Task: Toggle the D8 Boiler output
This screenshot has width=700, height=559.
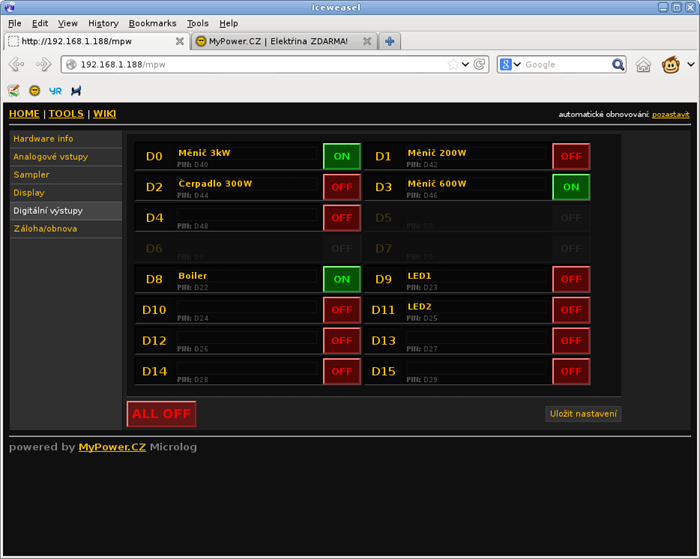Action: tap(342, 279)
